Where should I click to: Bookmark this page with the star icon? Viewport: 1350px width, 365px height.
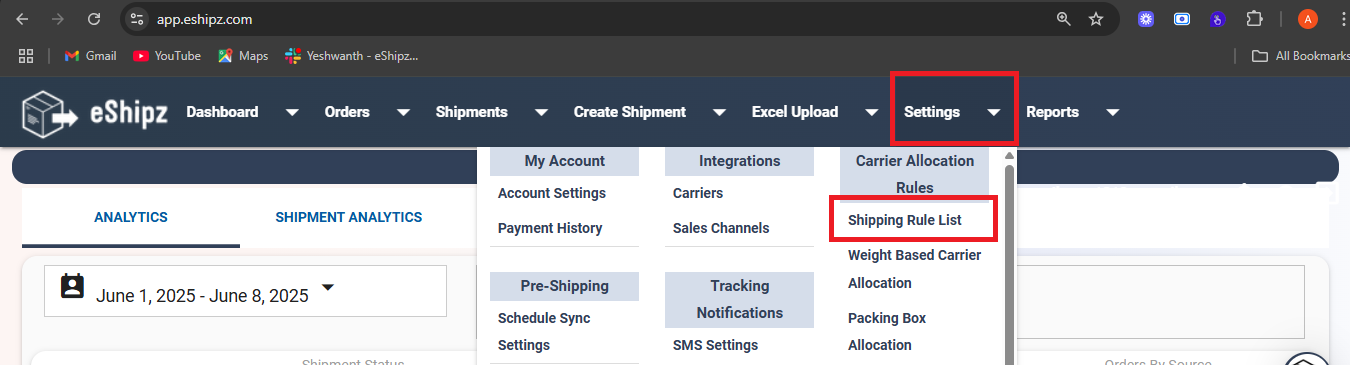1096,19
